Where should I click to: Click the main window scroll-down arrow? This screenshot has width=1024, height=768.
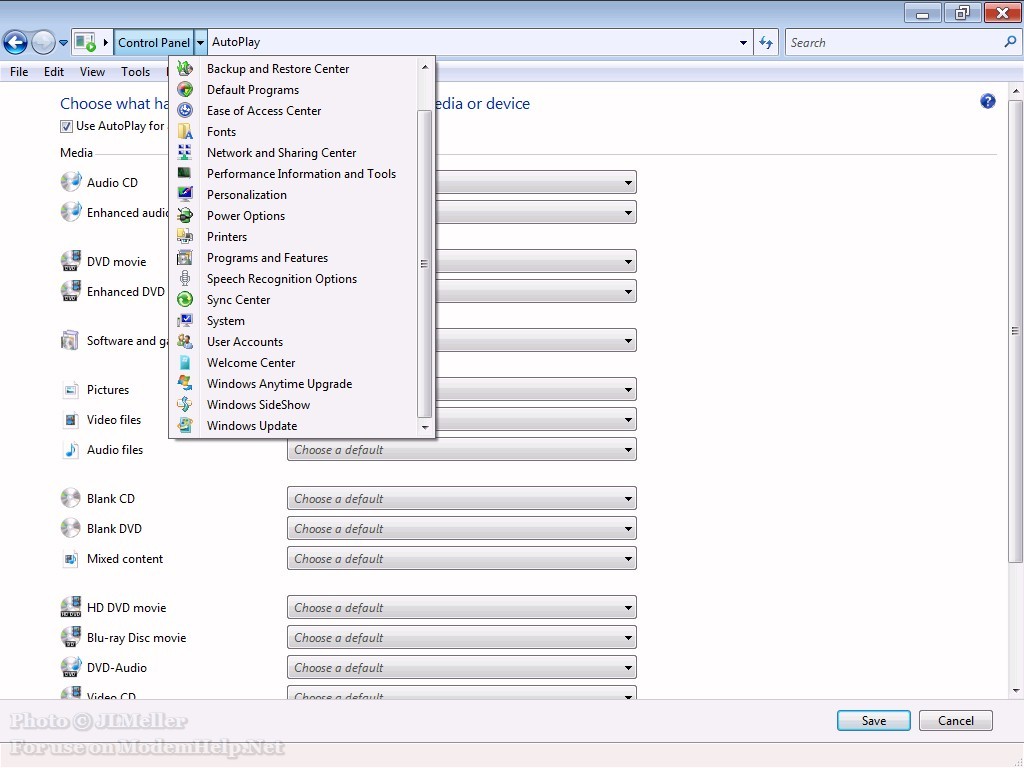coord(1015,690)
